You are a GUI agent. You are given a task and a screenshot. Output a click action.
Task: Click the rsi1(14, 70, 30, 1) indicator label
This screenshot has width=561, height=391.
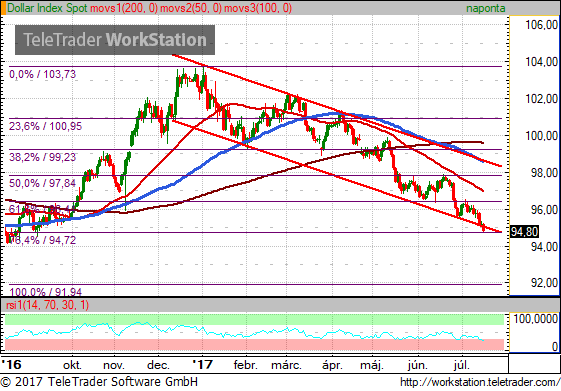click(x=48, y=305)
